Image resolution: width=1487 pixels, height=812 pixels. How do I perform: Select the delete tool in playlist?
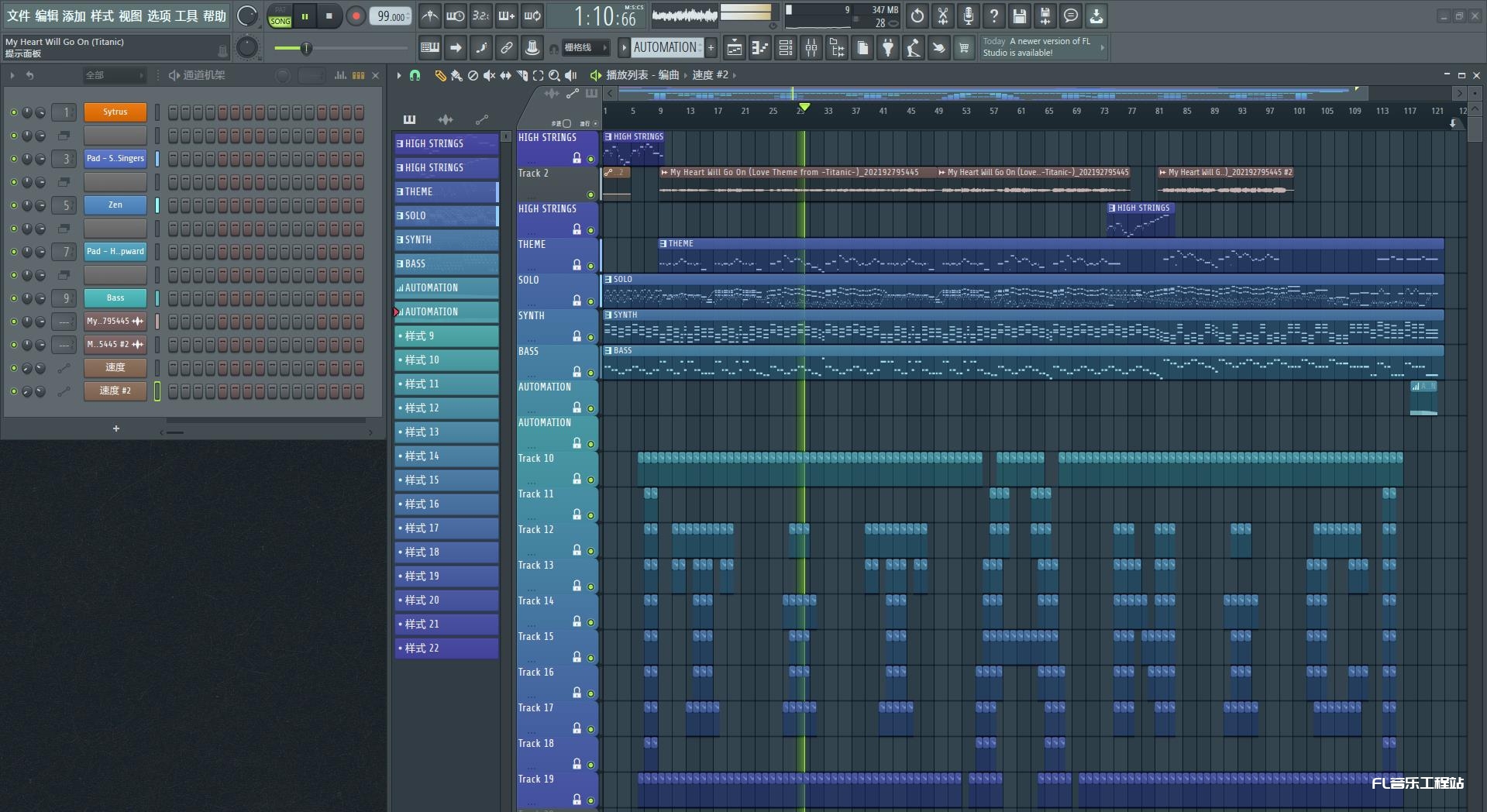pos(473,75)
